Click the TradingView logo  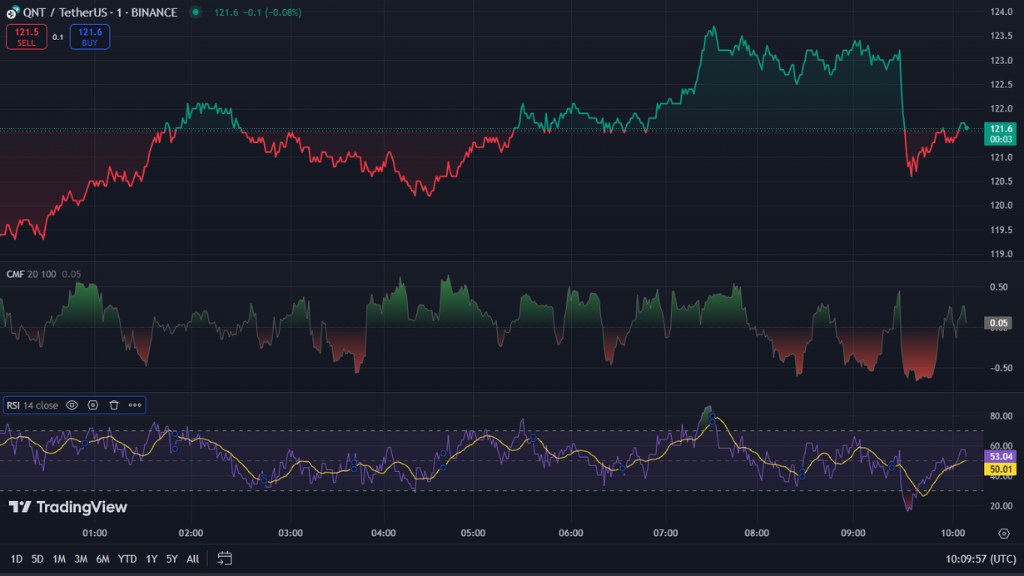click(x=68, y=507)
